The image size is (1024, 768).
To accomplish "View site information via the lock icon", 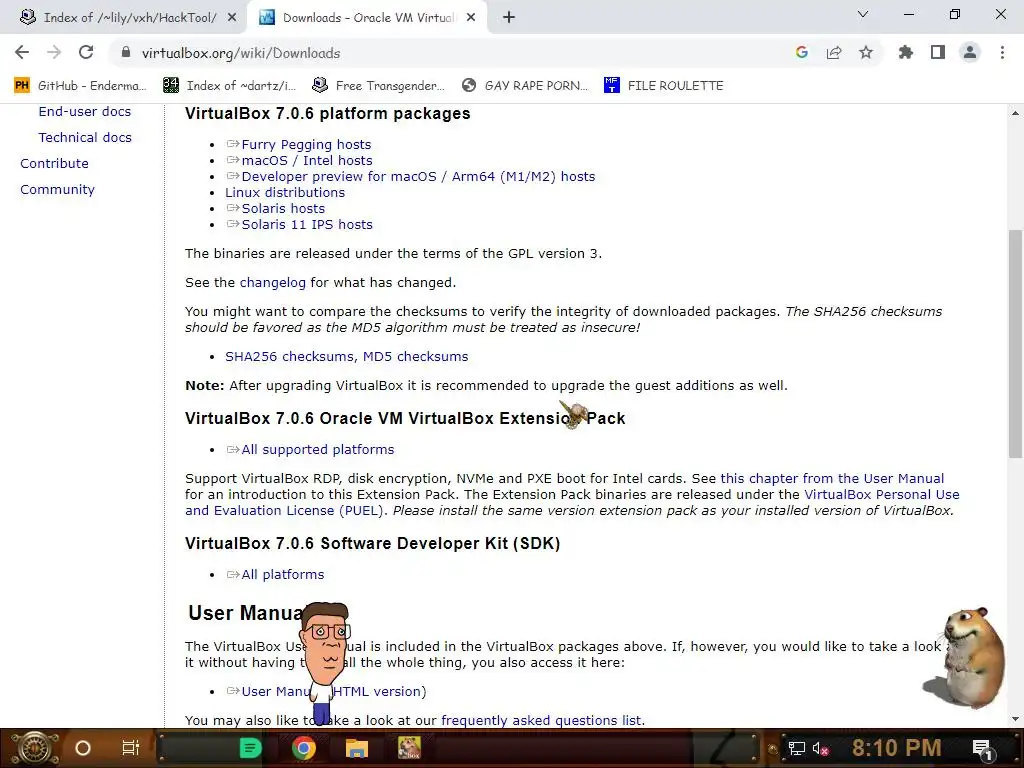I will [x=127, y=53].
